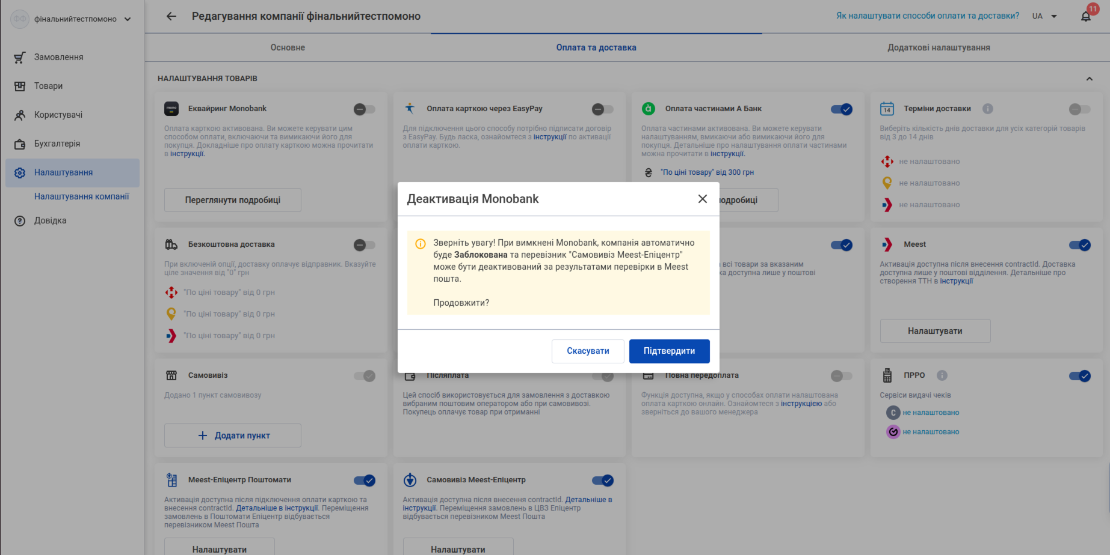
Task: Close the Деактивація Monobank dialog
Action: click(702, 199)
